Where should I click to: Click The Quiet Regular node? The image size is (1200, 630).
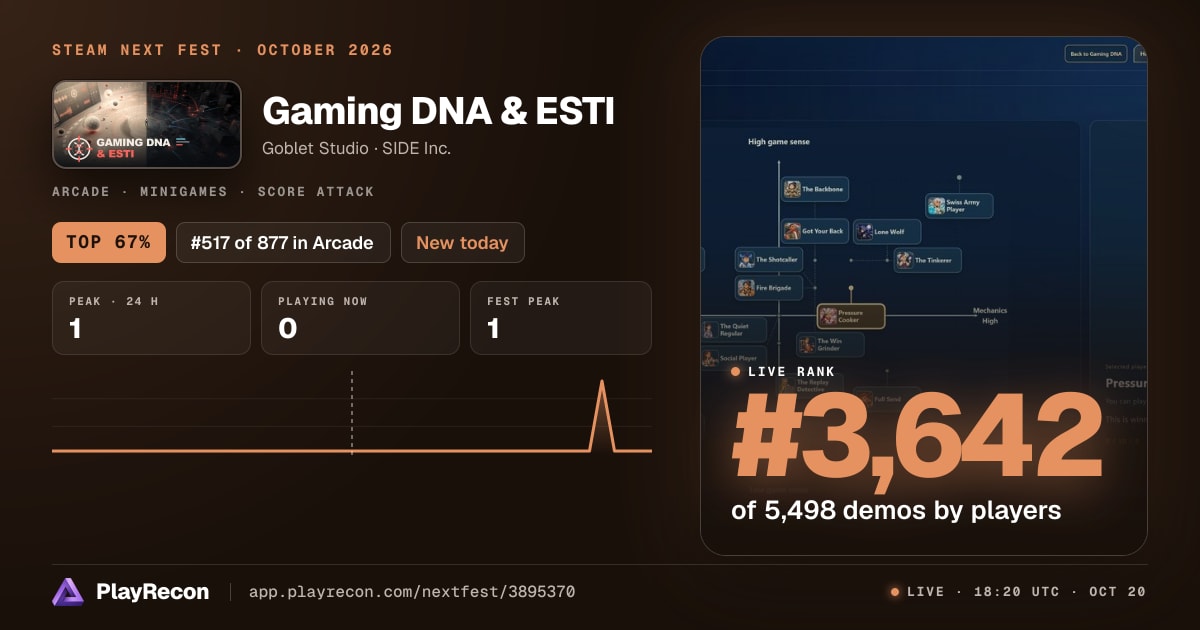(x=734, y=330)
